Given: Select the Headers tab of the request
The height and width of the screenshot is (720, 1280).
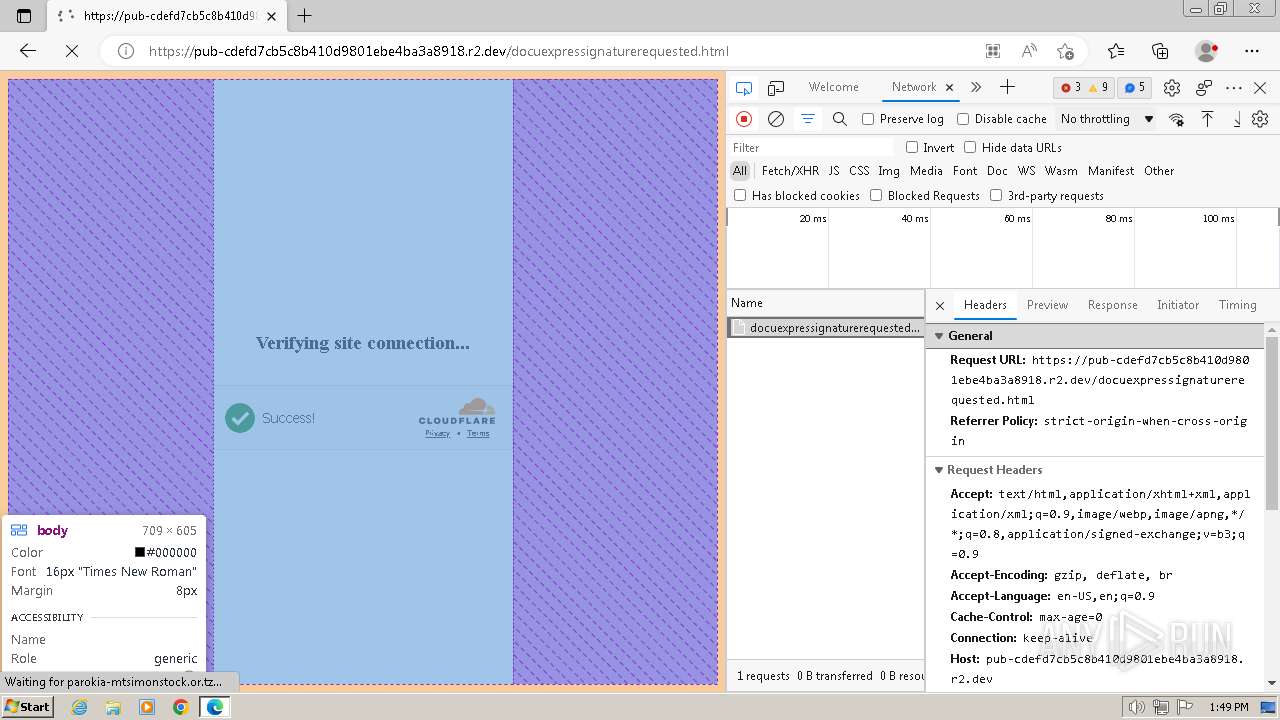Looking at the screenshot, I should pyautogui.click(x=985, y=305).
